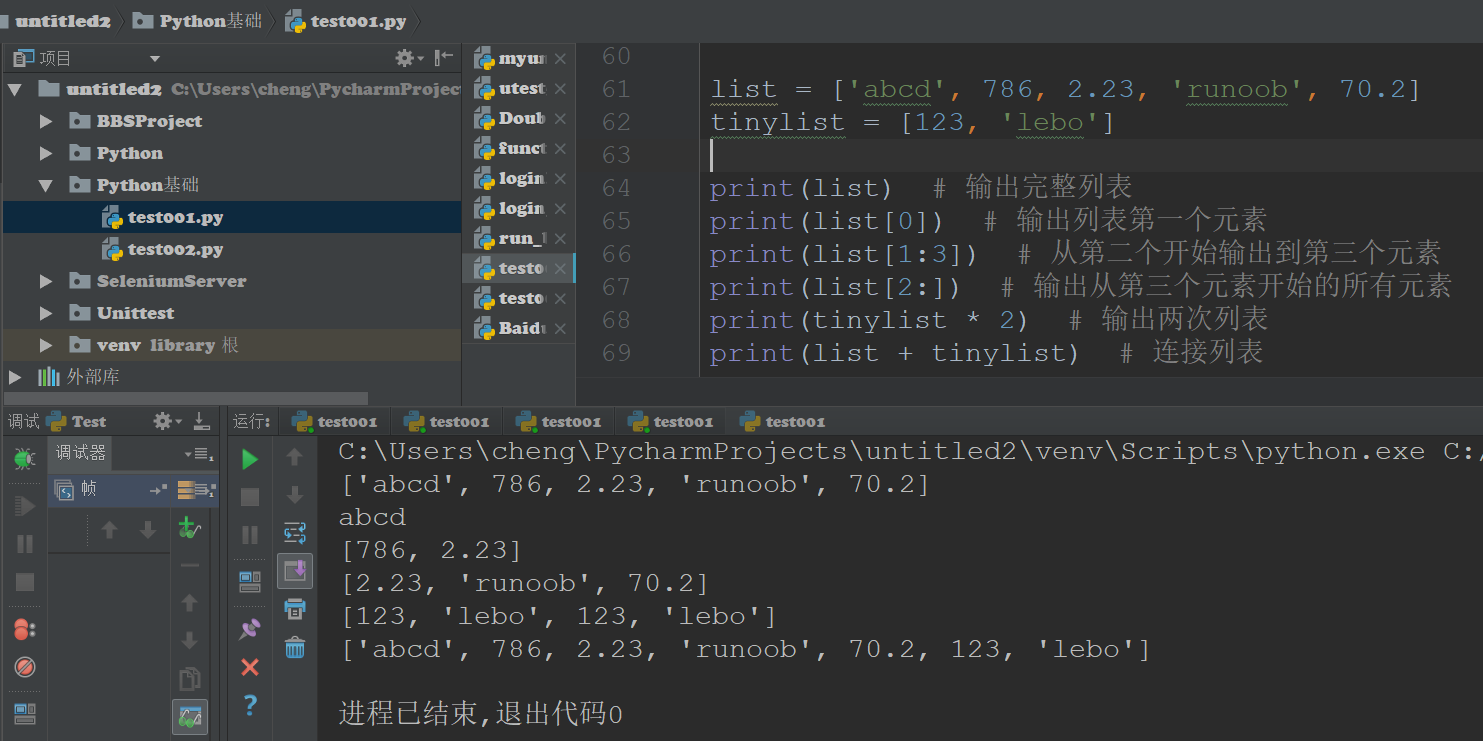Expand the SeleniumServer folder
The height and width of the screenshot is (741, 1483).
(46, 281)
